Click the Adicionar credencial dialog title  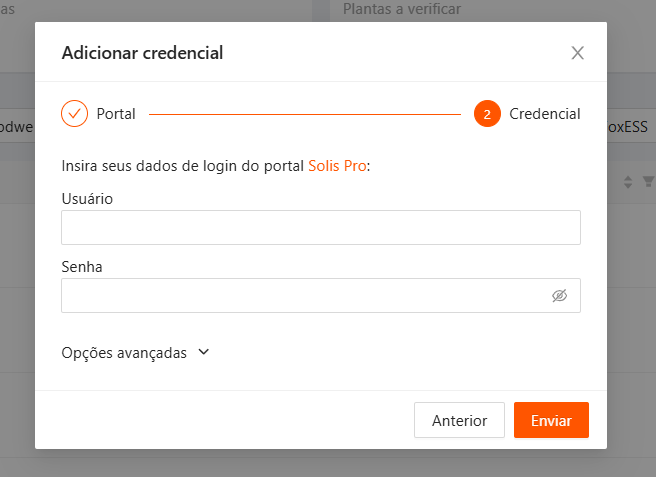pyautogui.click(x=142, y=53)
